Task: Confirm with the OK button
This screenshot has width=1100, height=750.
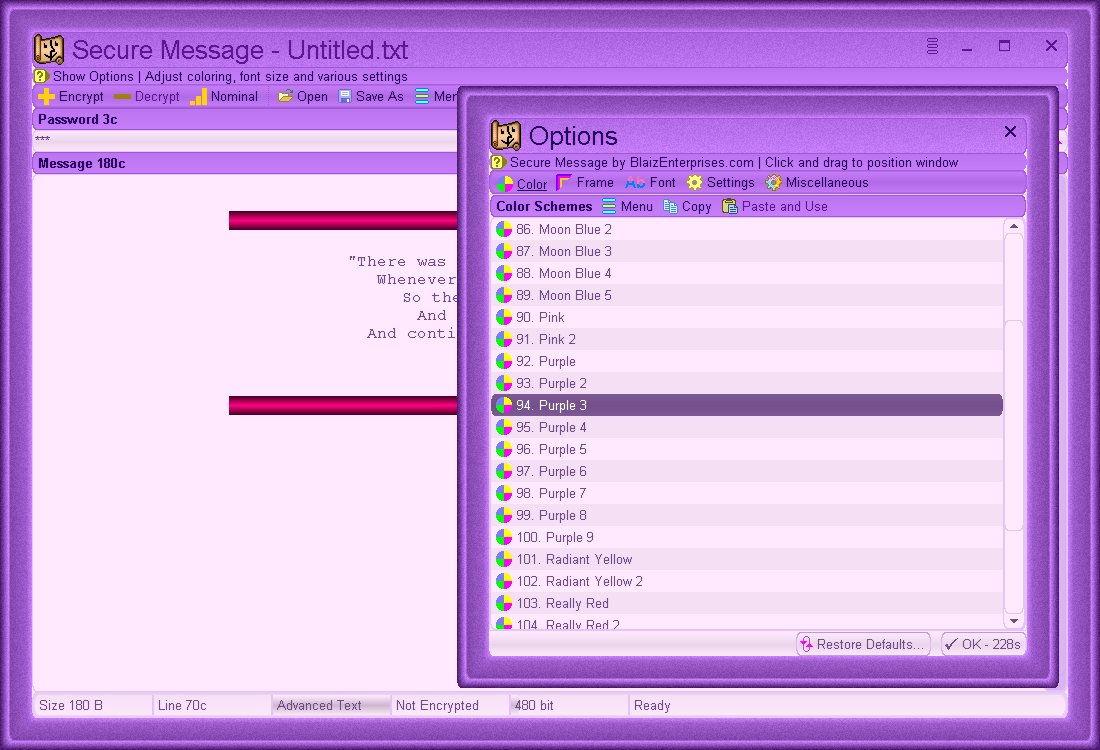Action: [983, 644]
